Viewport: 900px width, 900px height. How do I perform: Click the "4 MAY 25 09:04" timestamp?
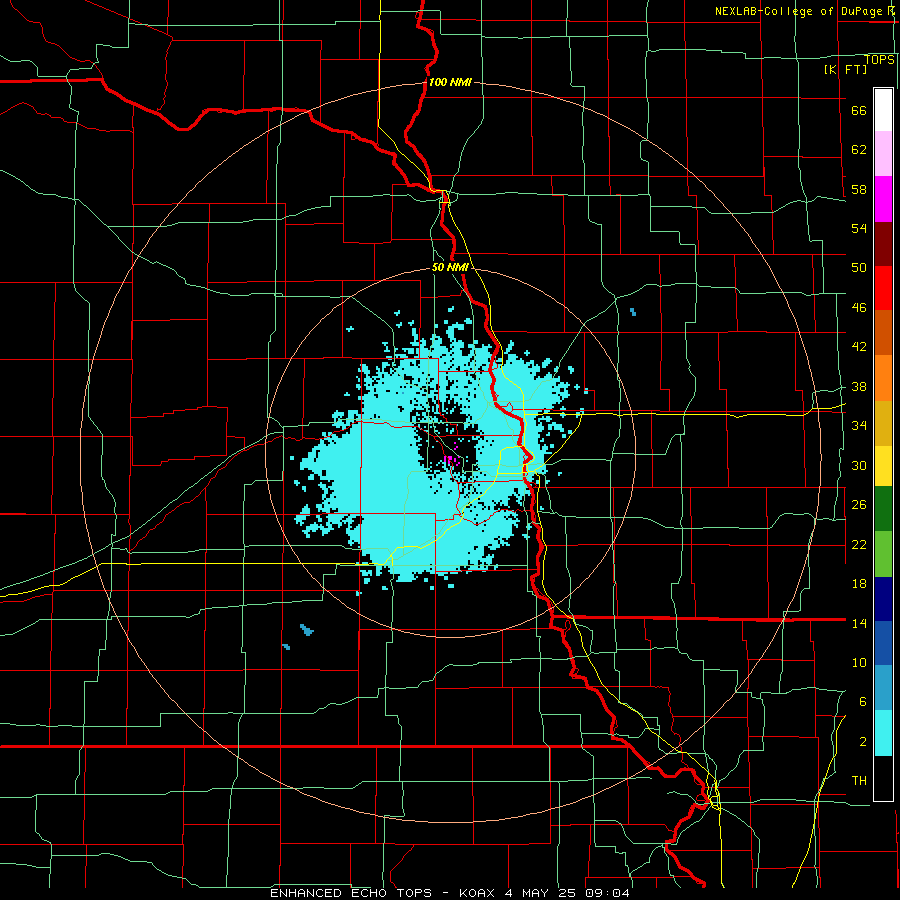pos(568,893)
